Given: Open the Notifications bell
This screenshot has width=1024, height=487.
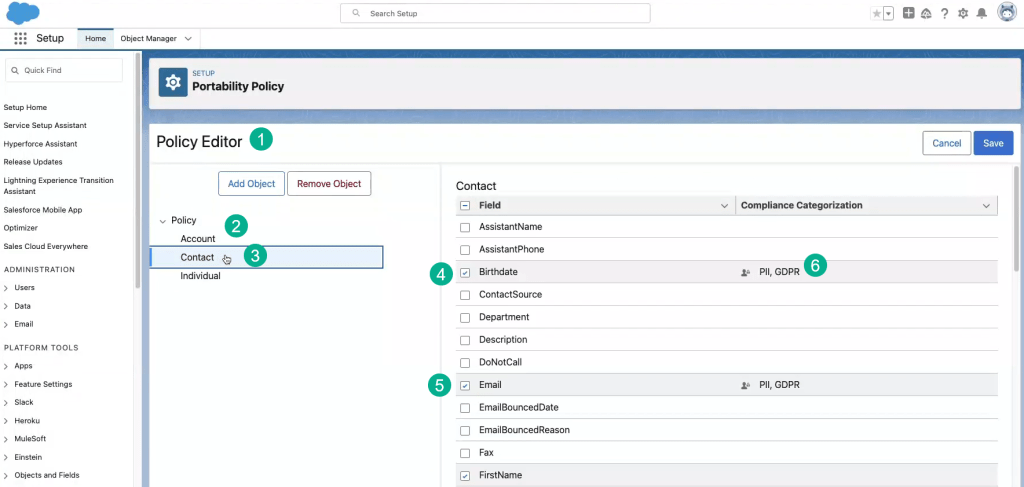Looking at the screenshot, I should [x=981, y=13].
